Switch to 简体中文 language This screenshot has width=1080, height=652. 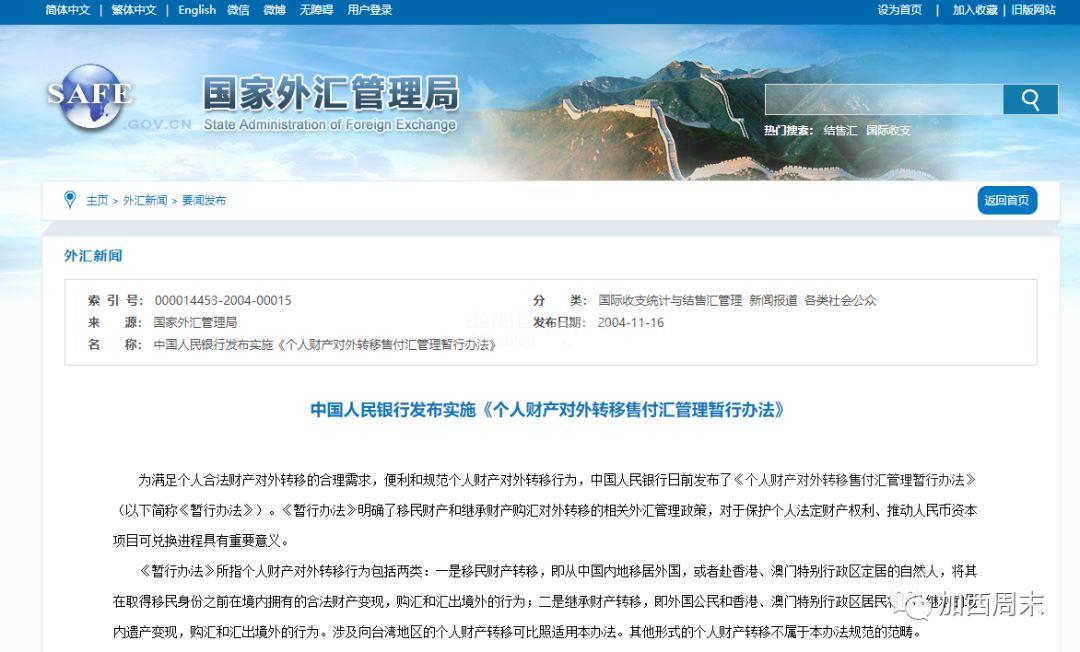coord(68,10)
